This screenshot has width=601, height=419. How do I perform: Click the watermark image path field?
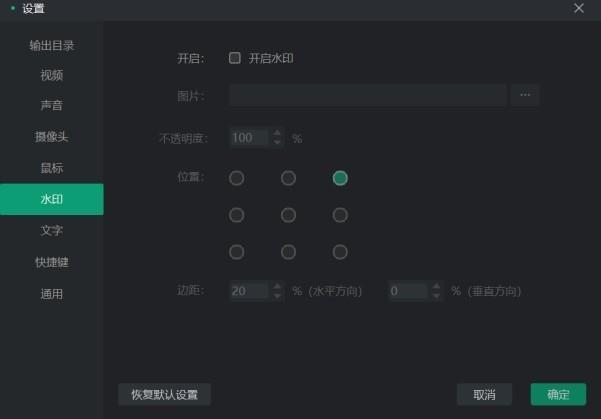(367, 96)
